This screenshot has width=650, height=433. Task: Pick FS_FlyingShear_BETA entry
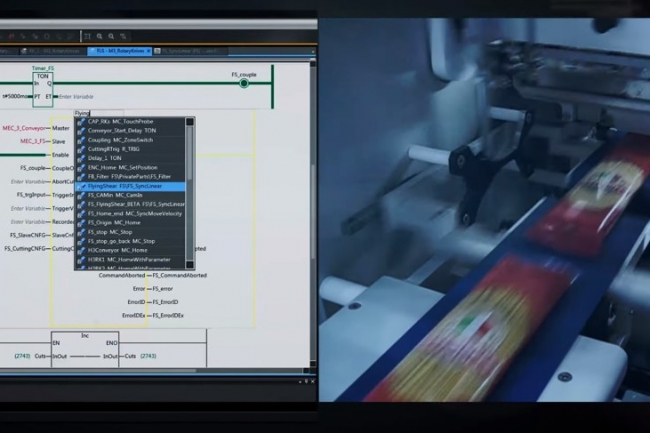130,204
